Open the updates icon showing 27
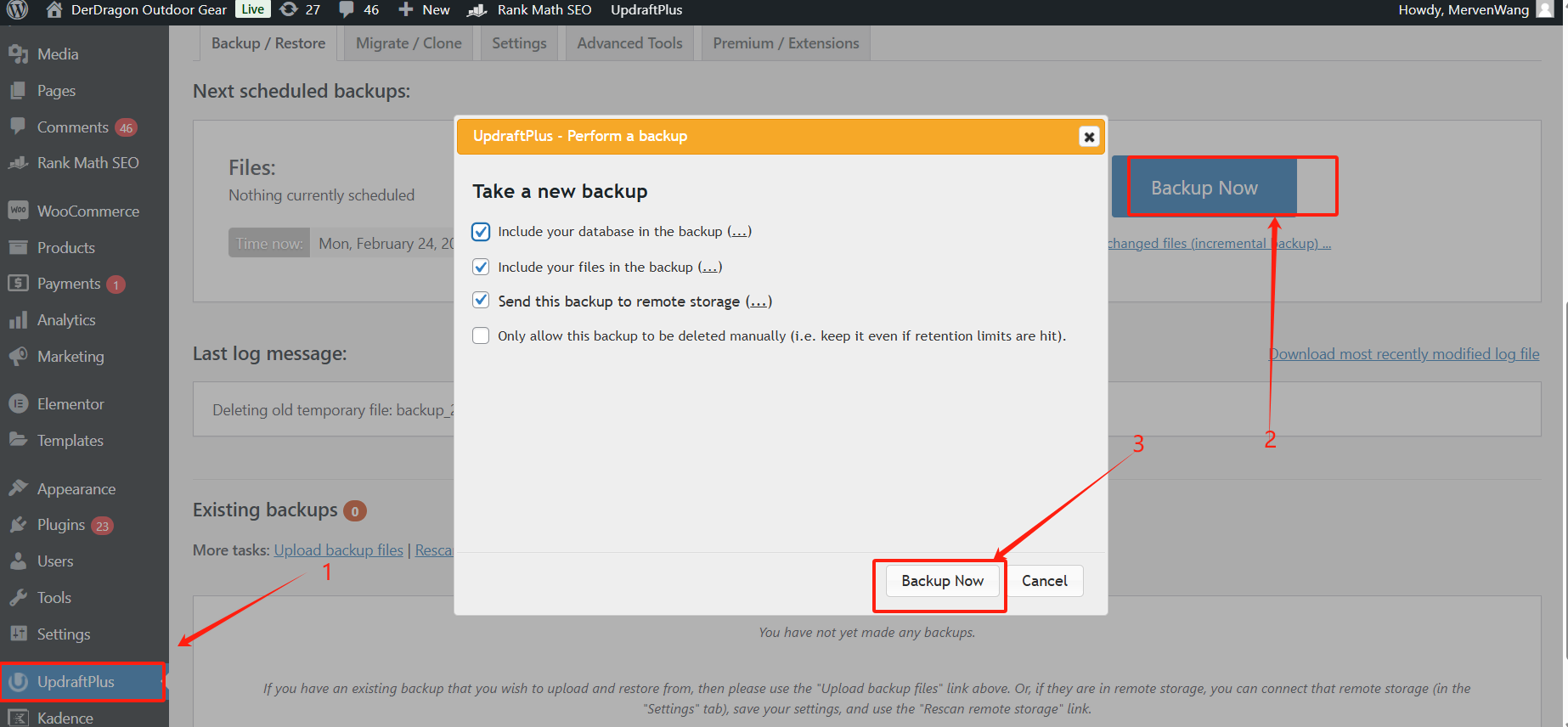1568x727 pixels. coord(289,9)
